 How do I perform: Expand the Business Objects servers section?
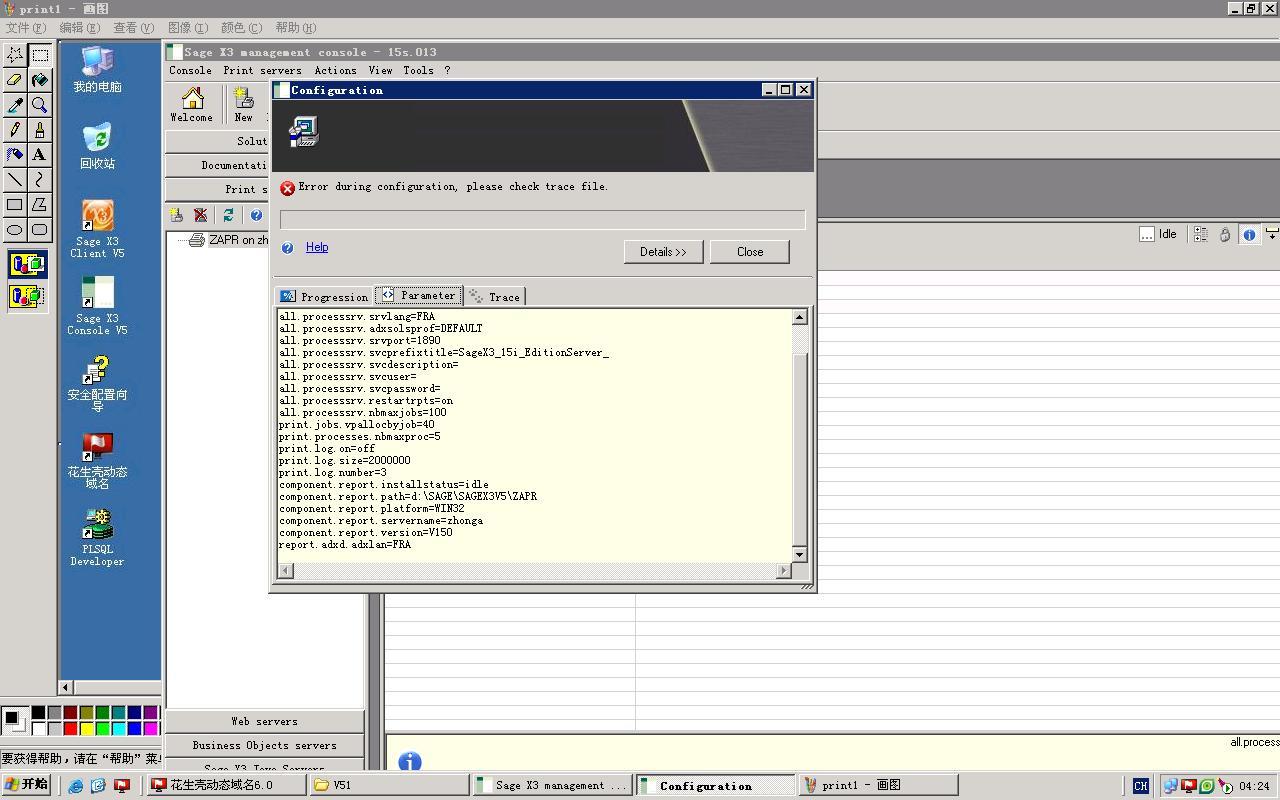click(x=264, y=745)
